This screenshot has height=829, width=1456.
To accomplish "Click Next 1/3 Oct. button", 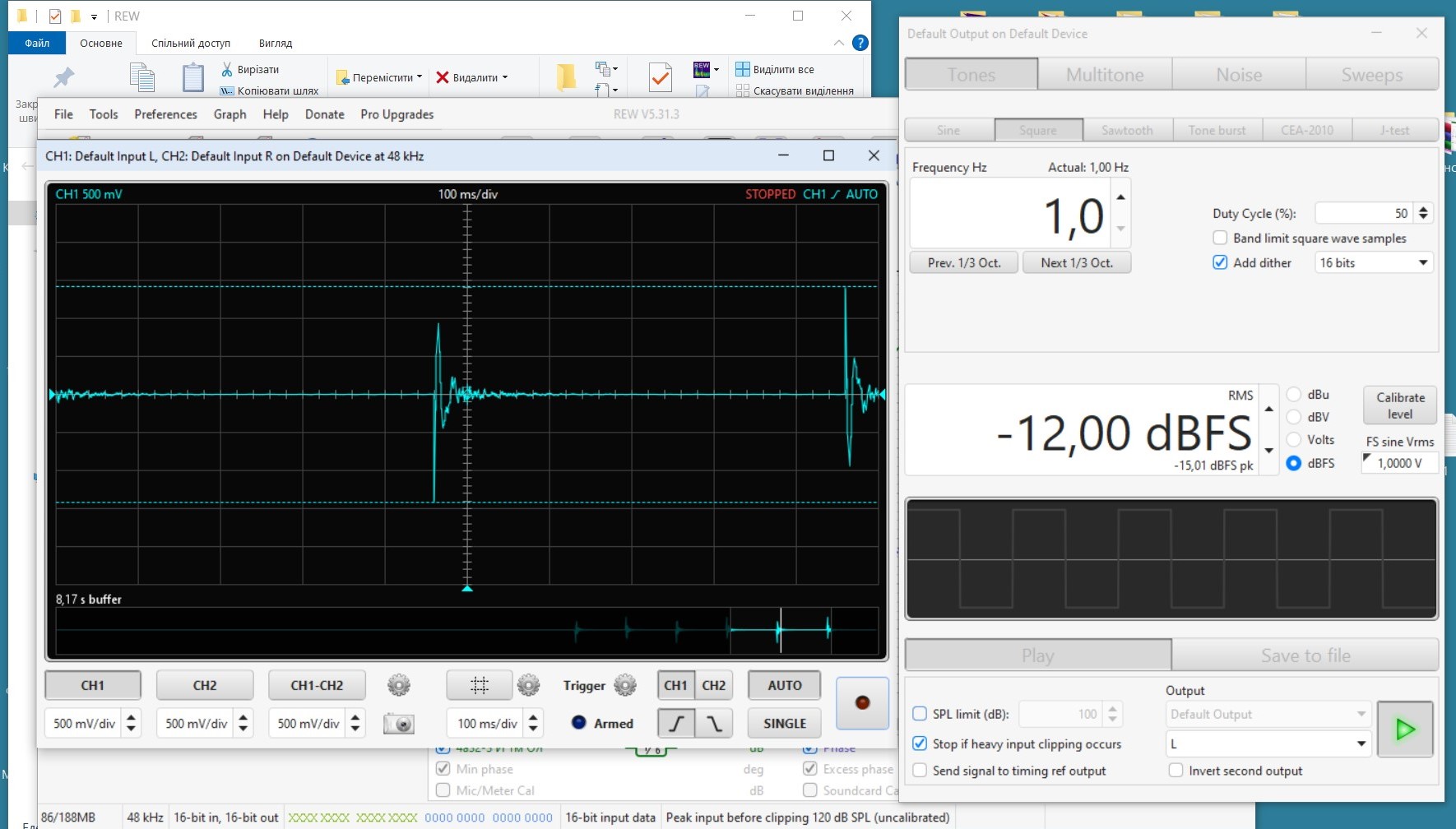I will click(1077, 262).
